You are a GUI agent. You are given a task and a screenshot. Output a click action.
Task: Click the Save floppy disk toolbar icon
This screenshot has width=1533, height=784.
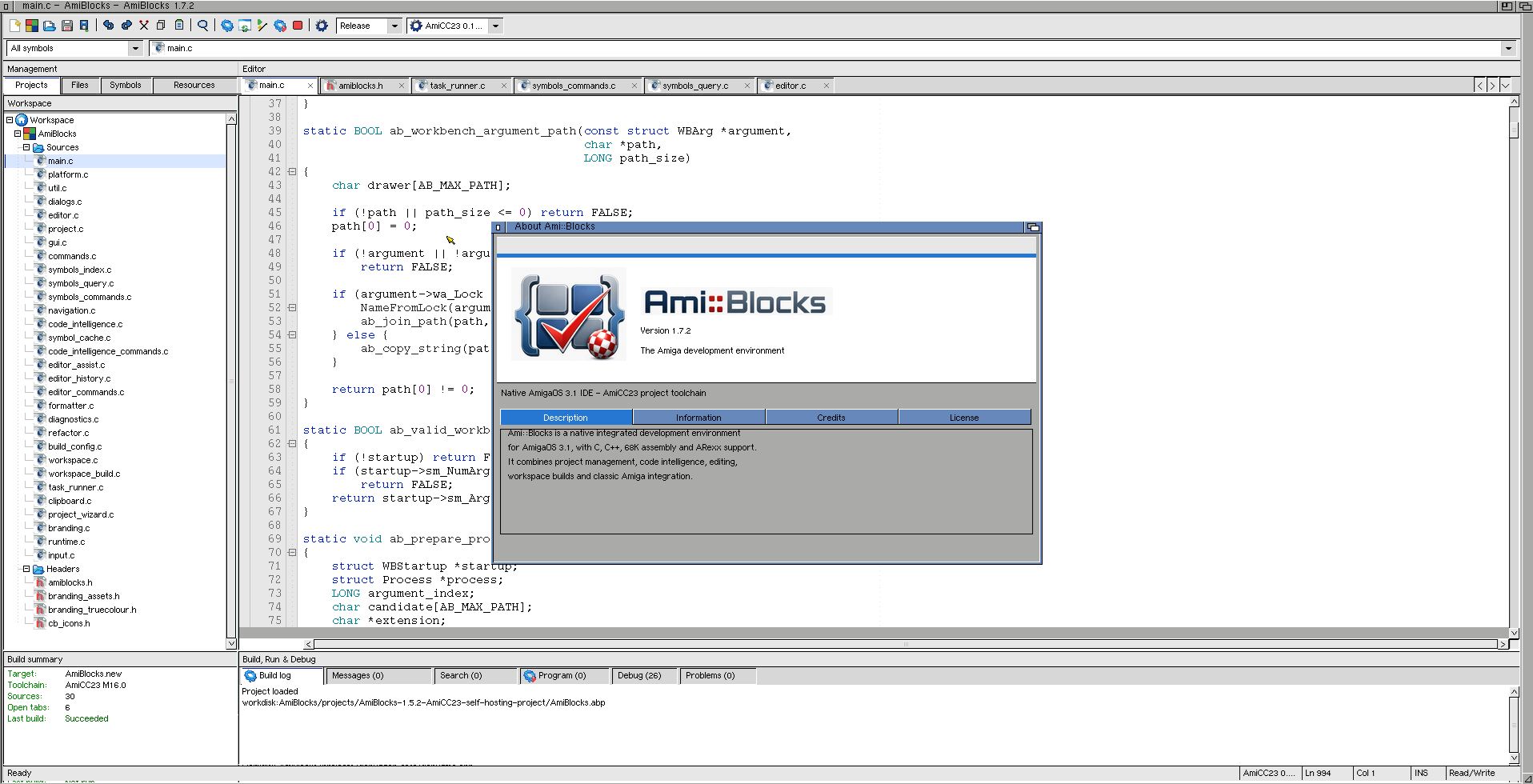pos(67,26)
